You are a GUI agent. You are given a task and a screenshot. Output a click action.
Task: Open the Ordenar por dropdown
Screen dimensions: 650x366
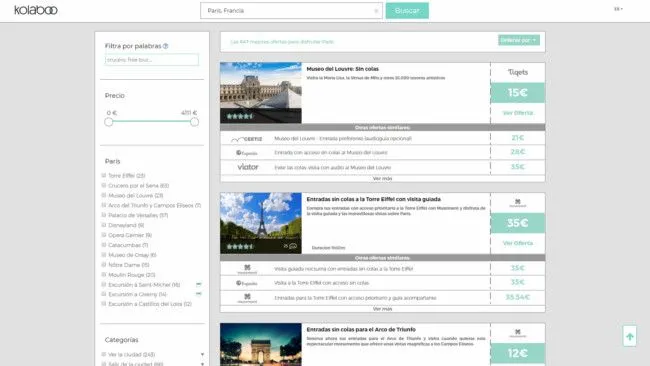tap(519, 40)
